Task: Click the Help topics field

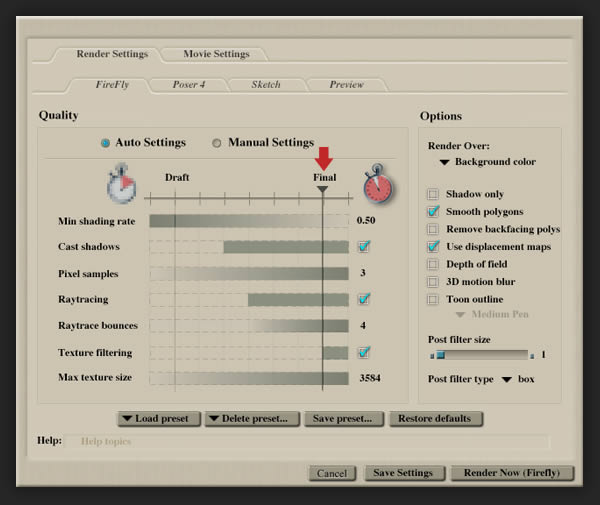Action: (x=307, y=442)
